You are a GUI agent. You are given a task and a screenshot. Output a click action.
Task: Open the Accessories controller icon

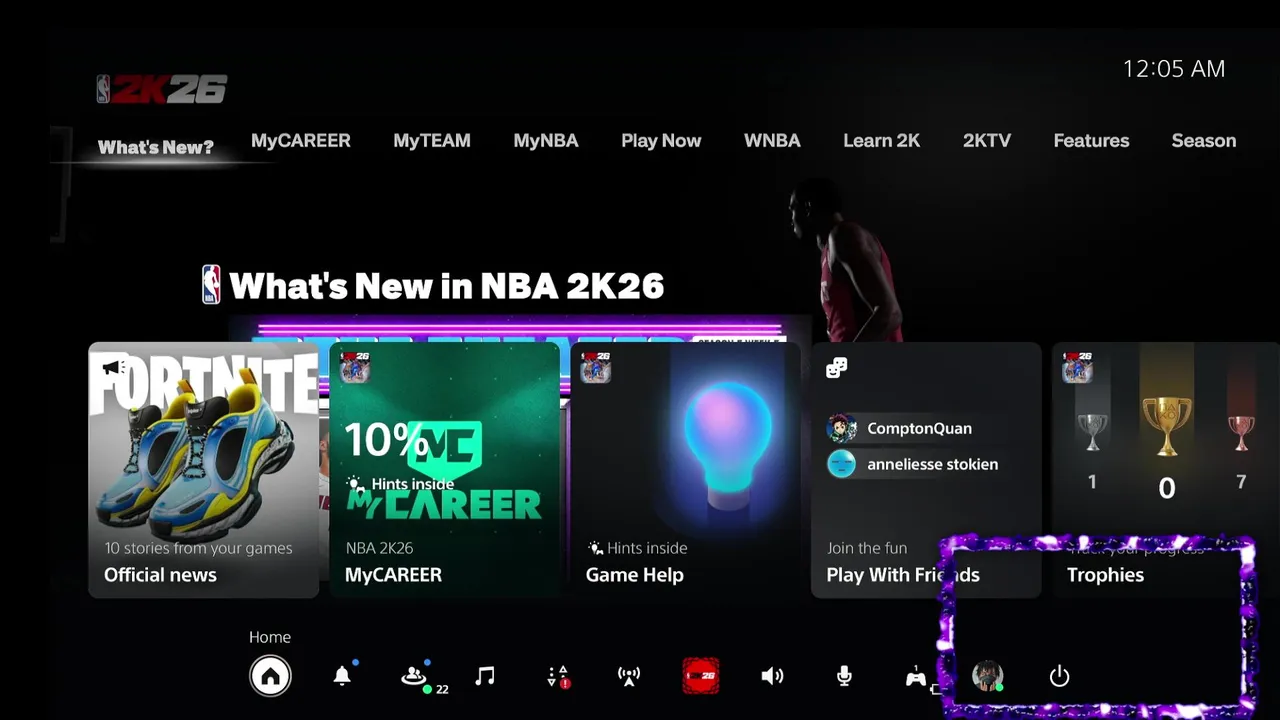point(916,677)
